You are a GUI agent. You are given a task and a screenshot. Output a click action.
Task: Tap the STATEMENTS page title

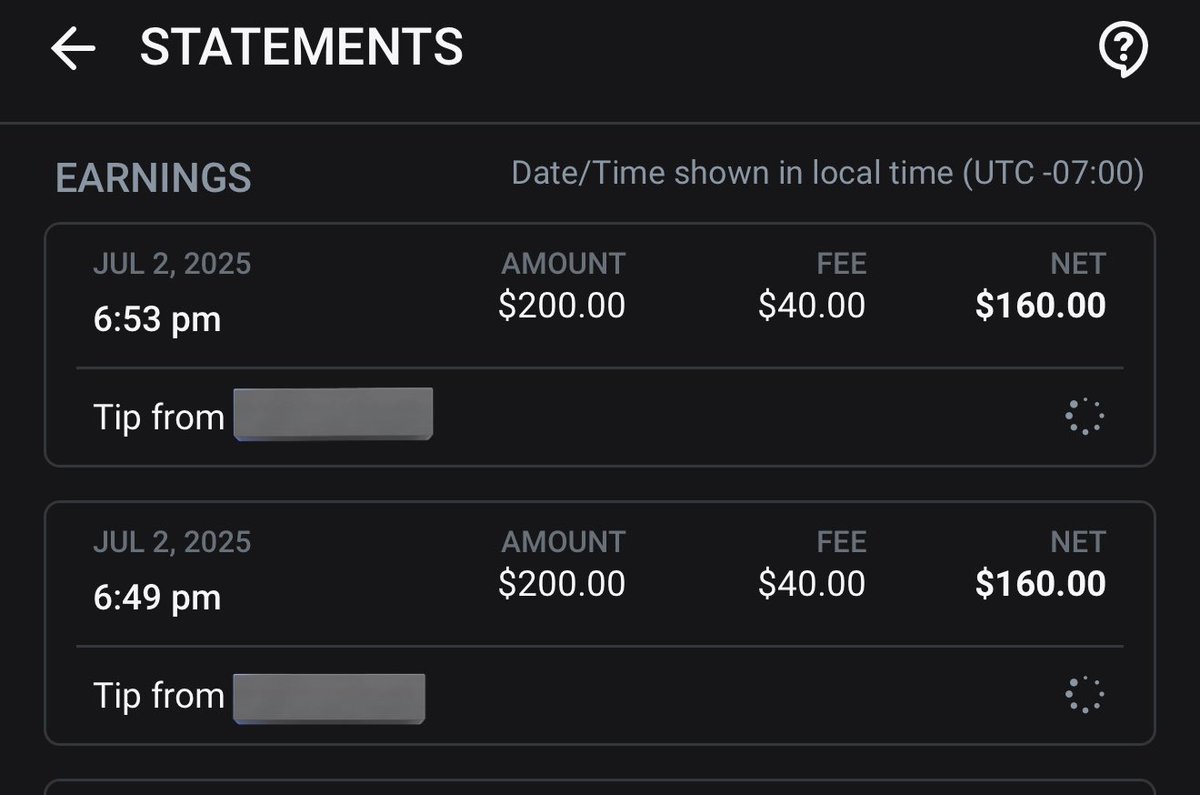pyautogui.click(x=301, y=47)
